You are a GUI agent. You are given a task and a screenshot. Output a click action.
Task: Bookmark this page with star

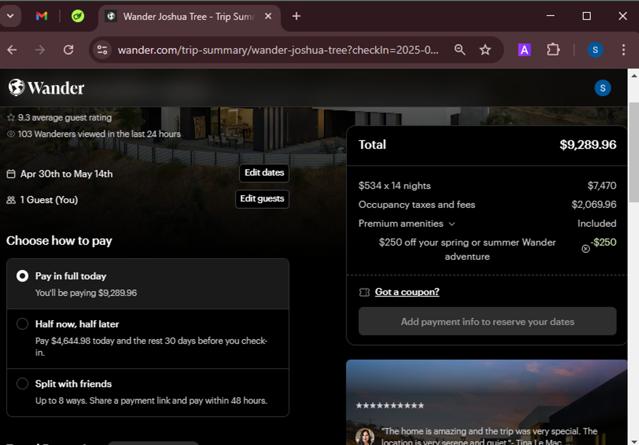(485, 50)
